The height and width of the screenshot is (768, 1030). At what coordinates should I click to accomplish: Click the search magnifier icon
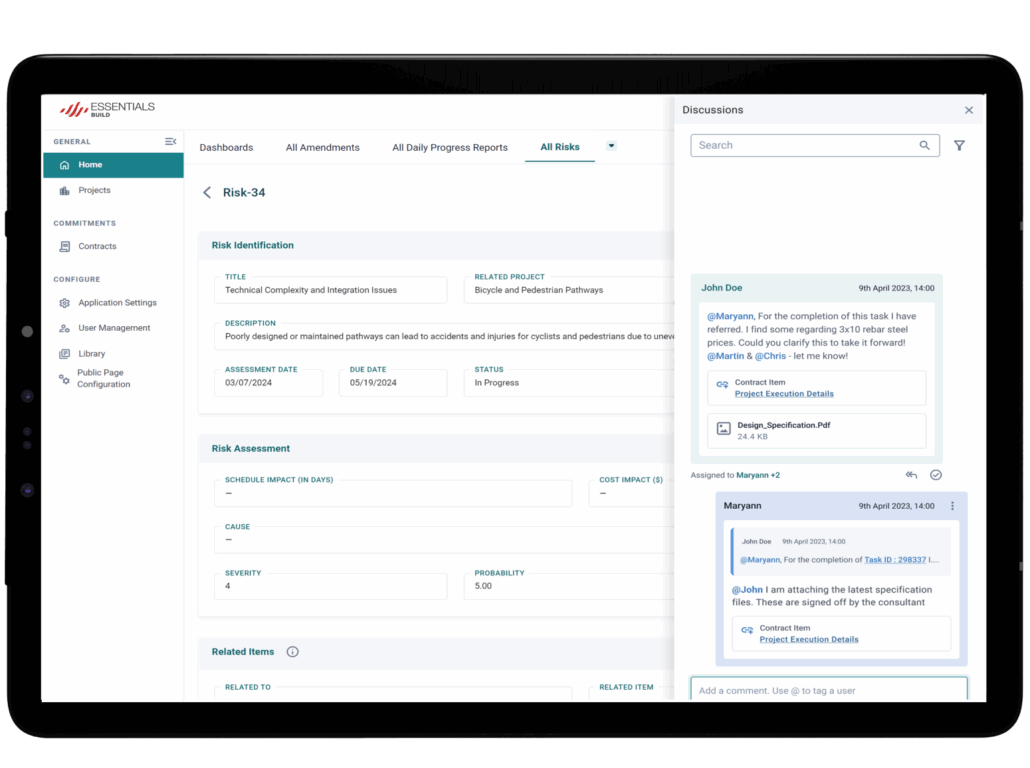coord(925,146)
